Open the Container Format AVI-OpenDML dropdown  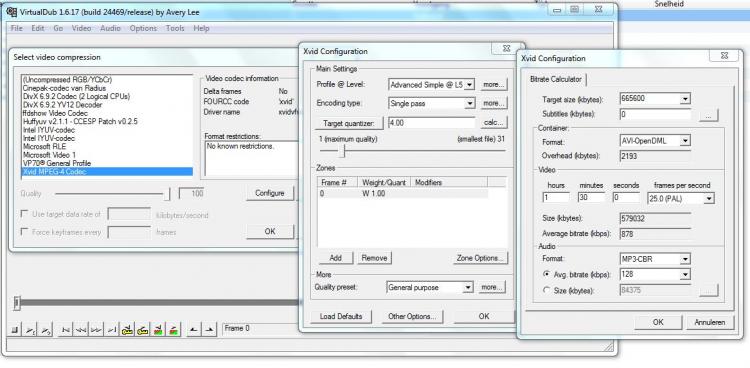click(x=685, y=141)
